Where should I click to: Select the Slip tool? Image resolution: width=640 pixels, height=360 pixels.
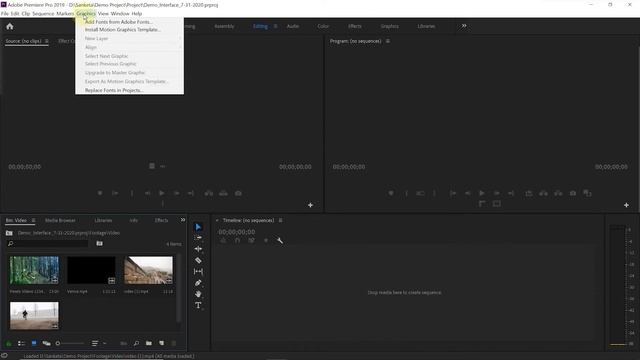pos(198,271)
